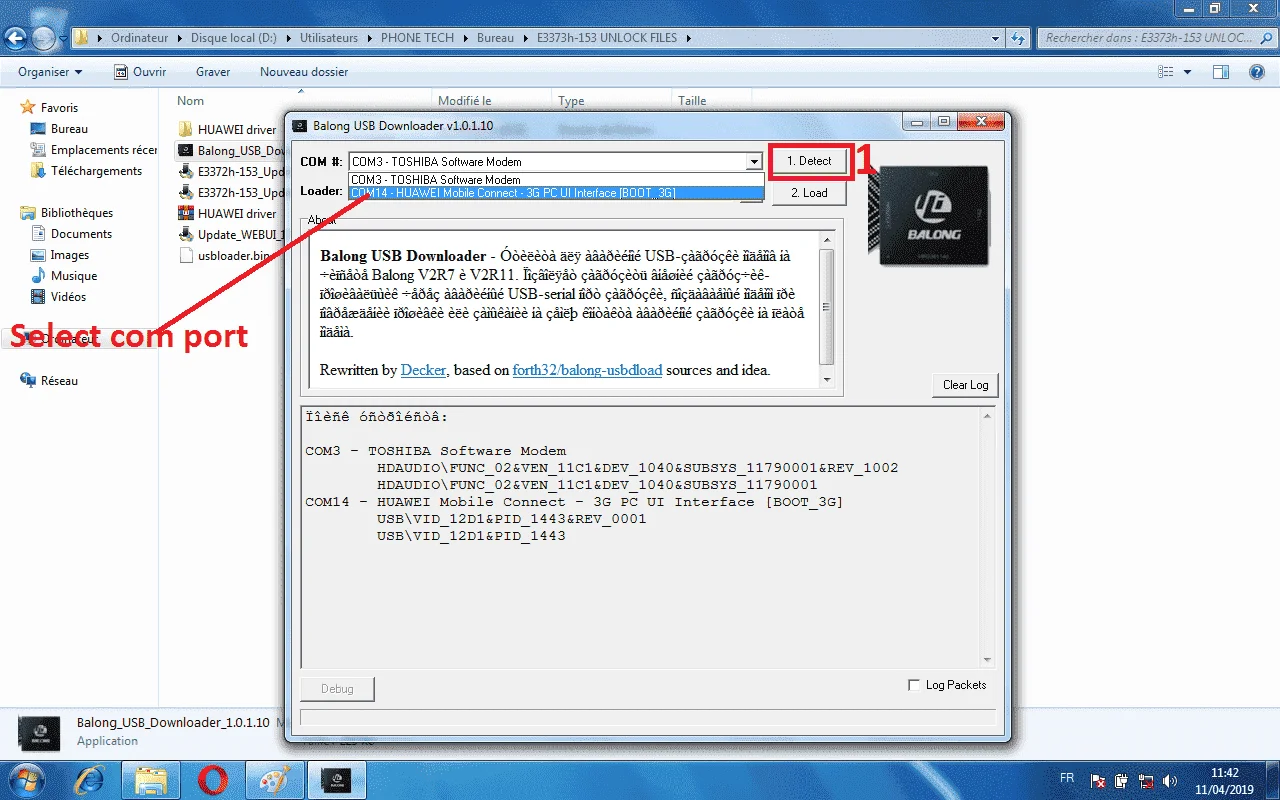Click the Utilisateurs breadcrumb
The image size is (1280, 800).
[x=329, y=38]
